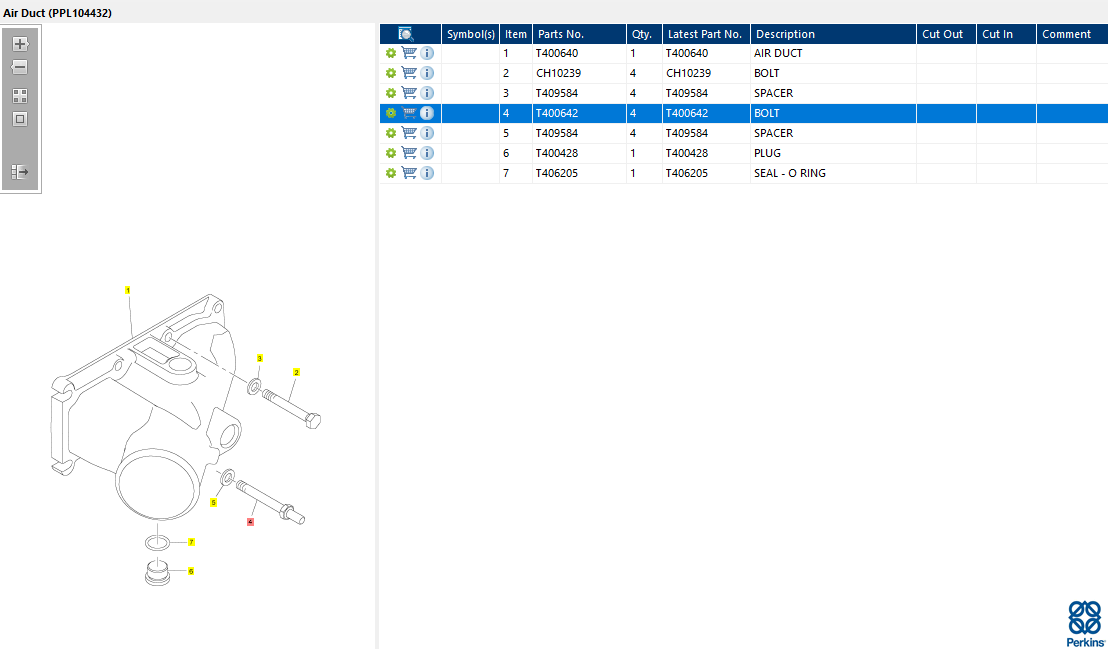
Task: Select callout 2 bolt label in diagram
Action: [297, 372]
